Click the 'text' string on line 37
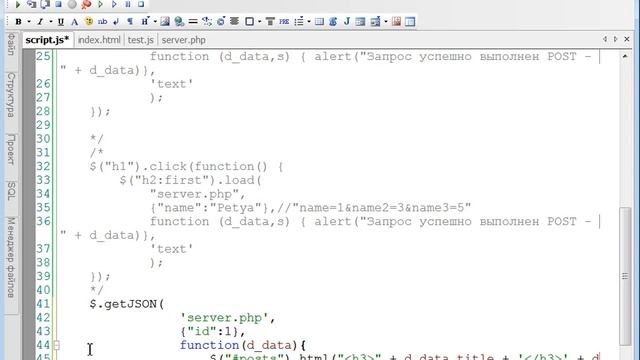640x360 pixels. (171, 249)
